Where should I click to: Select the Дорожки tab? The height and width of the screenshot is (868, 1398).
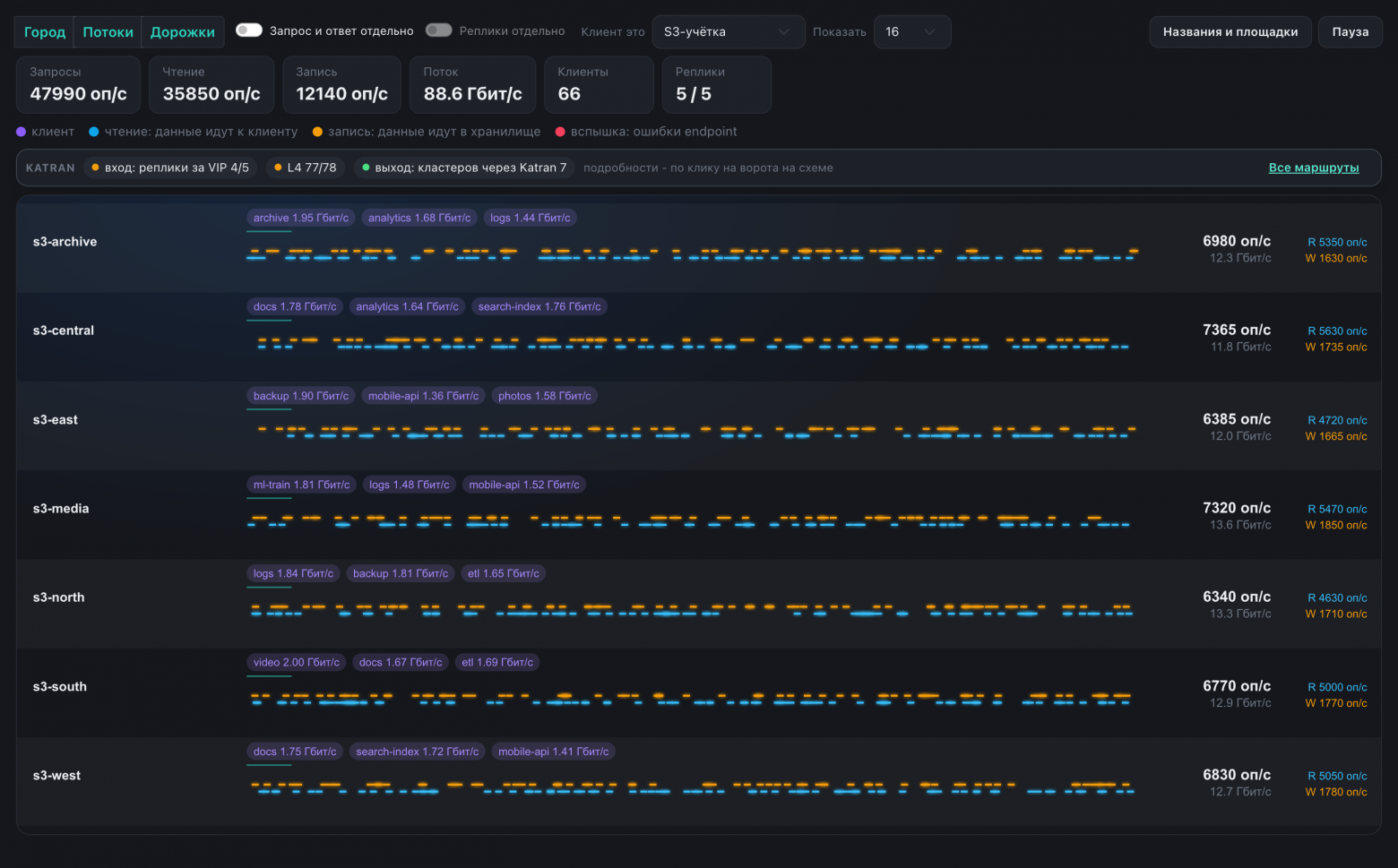pos(183,32)
